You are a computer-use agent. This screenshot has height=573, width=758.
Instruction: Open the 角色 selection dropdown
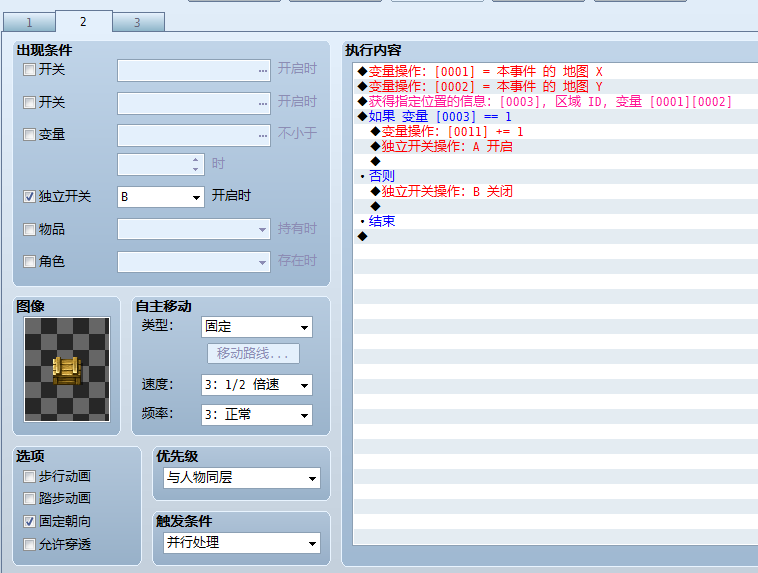coord(194,262)
